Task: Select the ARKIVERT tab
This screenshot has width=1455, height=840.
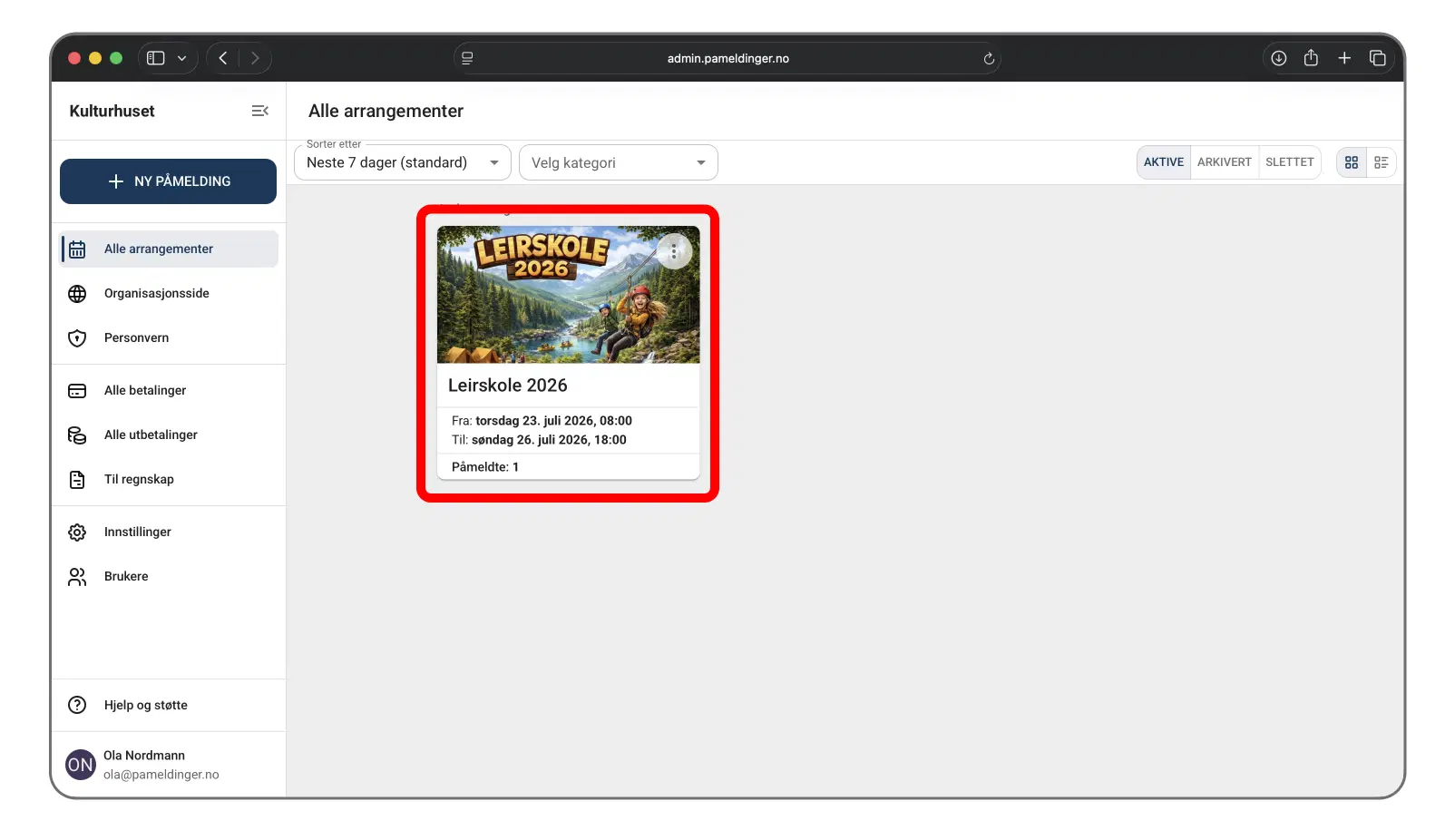Action: (1224, 162)
